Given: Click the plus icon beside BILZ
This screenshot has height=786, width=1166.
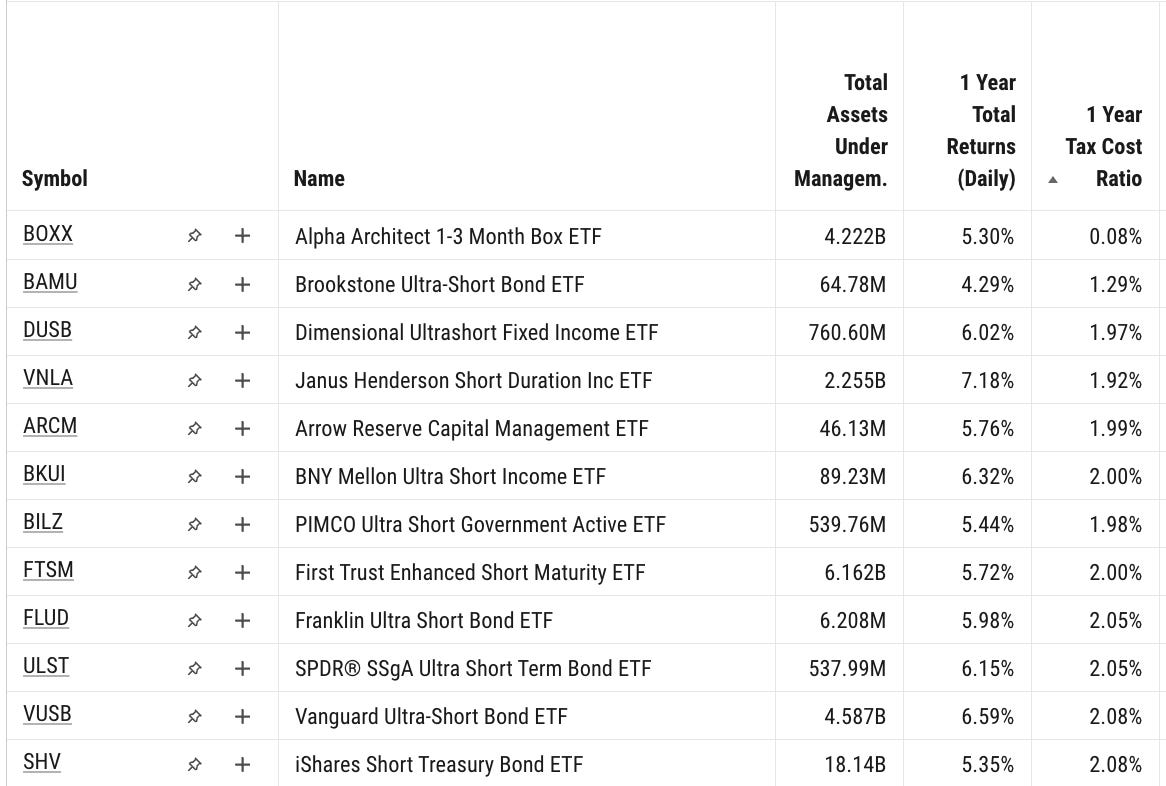Looking at the screenshot, I should (x=242, y=523).
